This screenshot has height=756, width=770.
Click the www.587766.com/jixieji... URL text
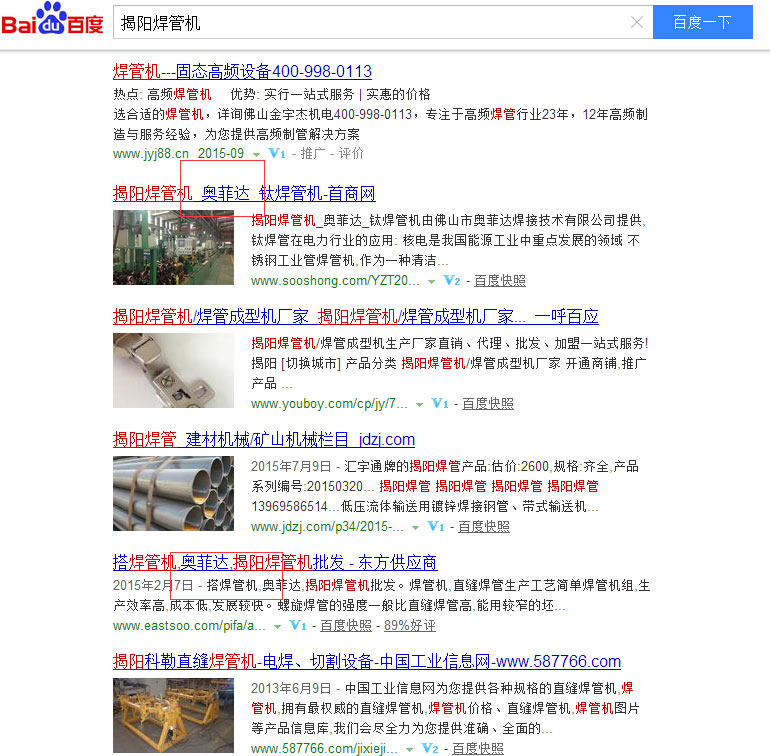pos(324,749)
